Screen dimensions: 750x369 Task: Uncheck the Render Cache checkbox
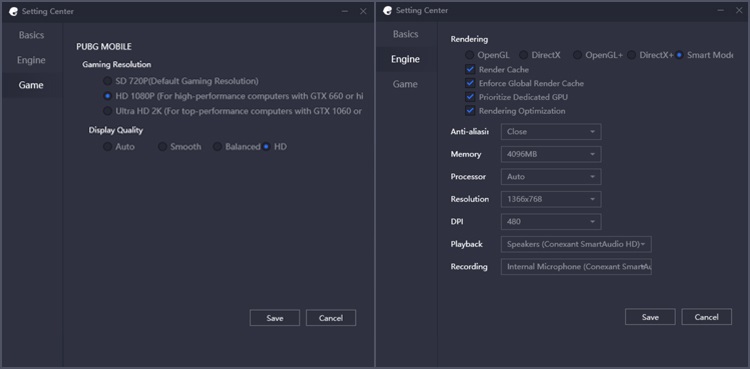(470, 69)
